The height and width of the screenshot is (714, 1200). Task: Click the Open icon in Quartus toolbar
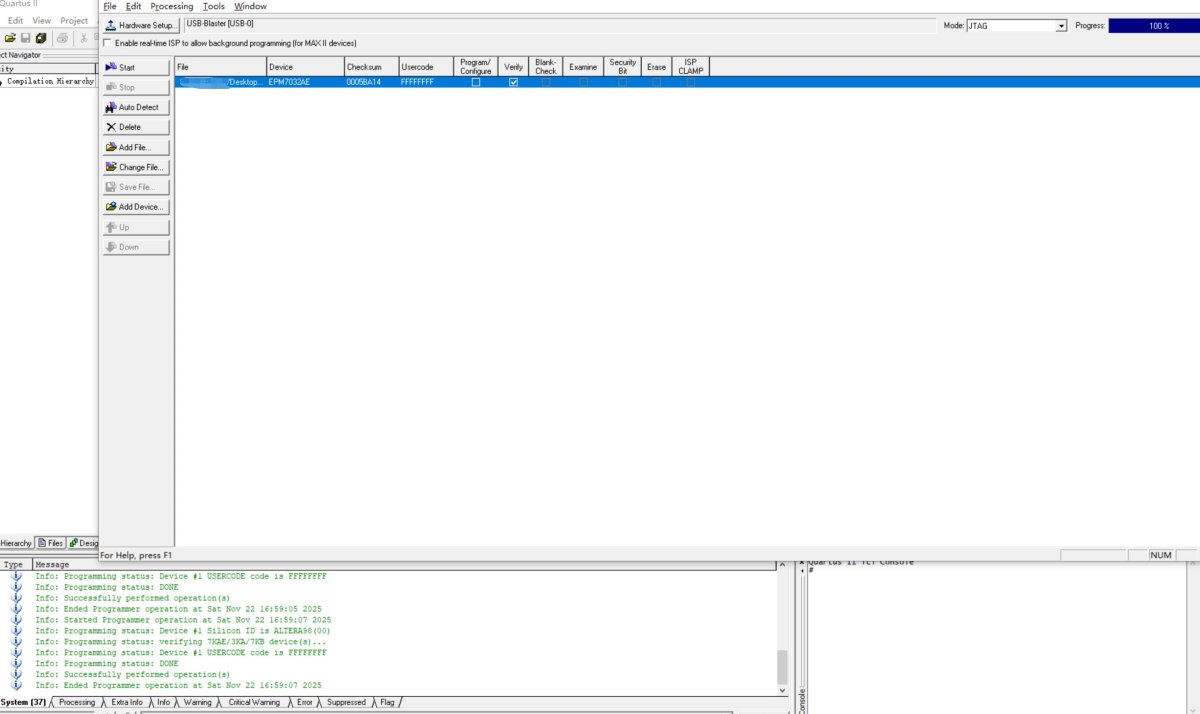click(11, 38)
